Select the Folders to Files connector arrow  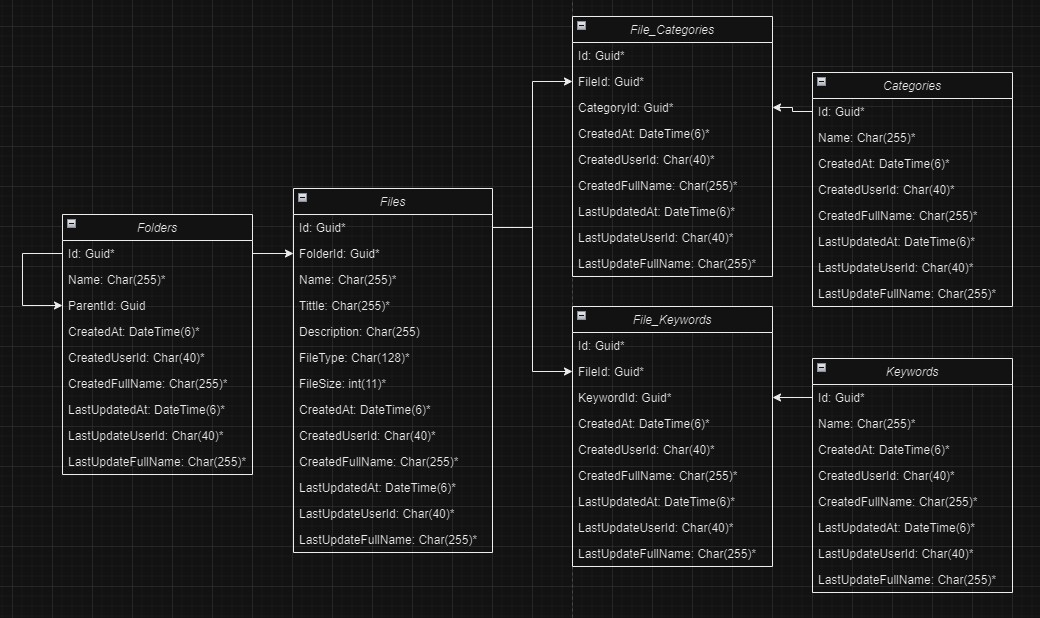[273, 253]
